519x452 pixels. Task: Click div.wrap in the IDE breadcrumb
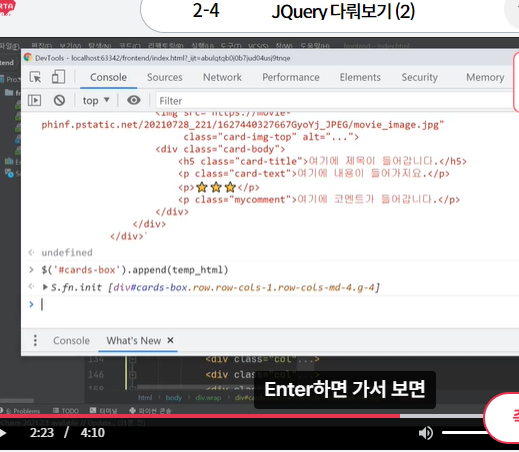coord(208,398)
